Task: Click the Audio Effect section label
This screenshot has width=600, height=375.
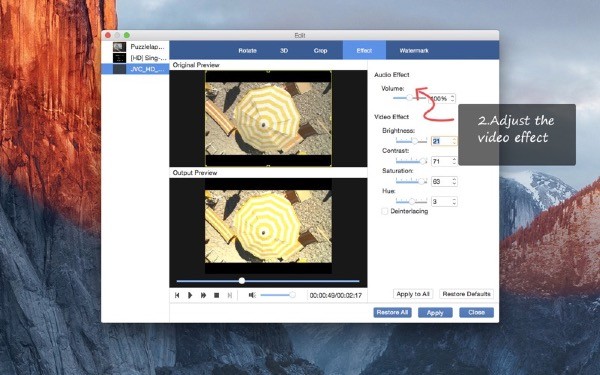Action: click(x=392, y=75)
